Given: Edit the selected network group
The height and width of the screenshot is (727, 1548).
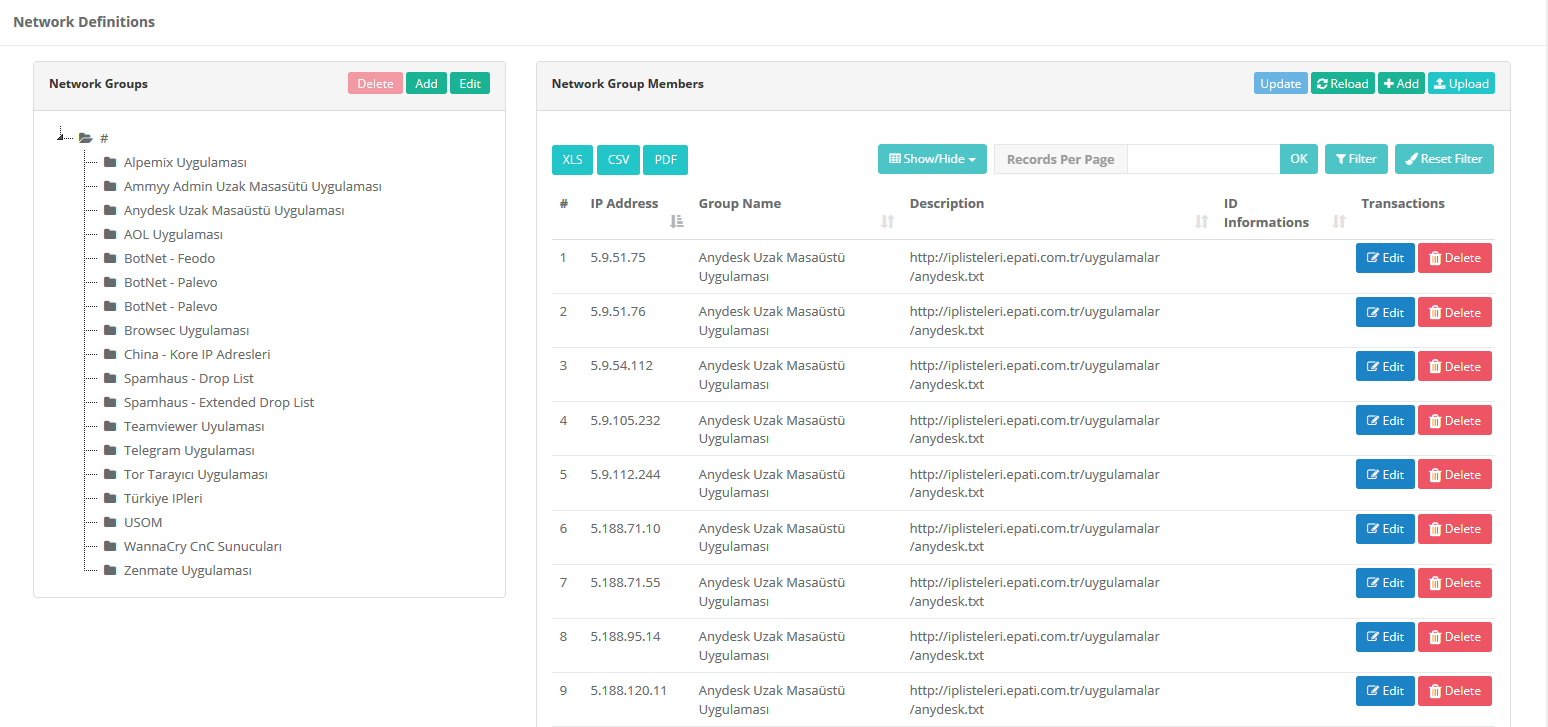Looking at the screenshot, I should click(470, 84).
